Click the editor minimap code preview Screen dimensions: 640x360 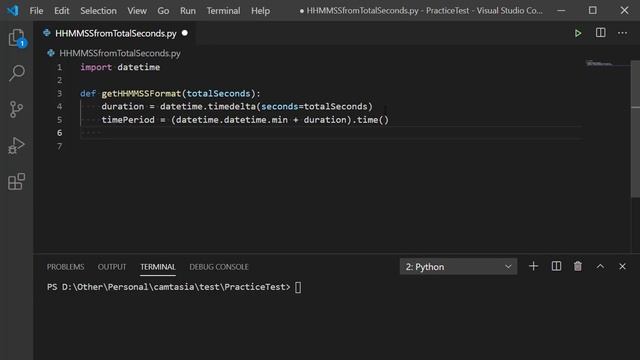(x=599, y=63)
